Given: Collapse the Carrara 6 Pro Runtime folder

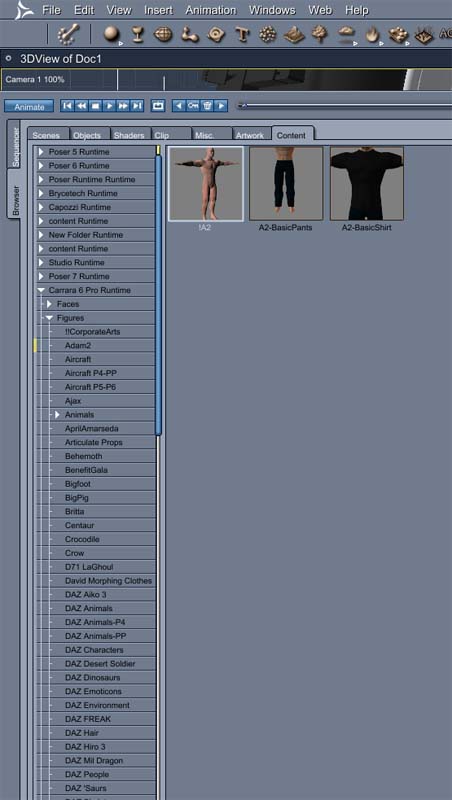Looking at the screenshot, I should coord(41,290).
